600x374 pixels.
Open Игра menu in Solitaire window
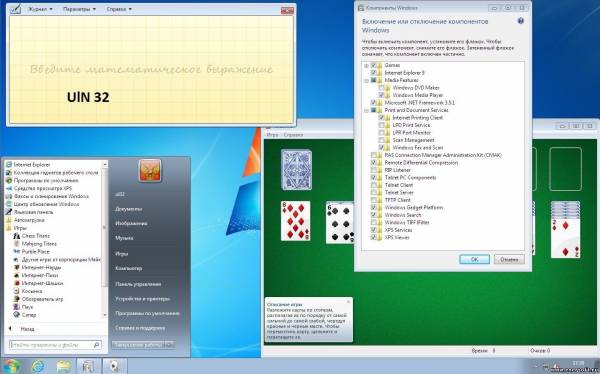pyautogui.click(x=272, y=135)
